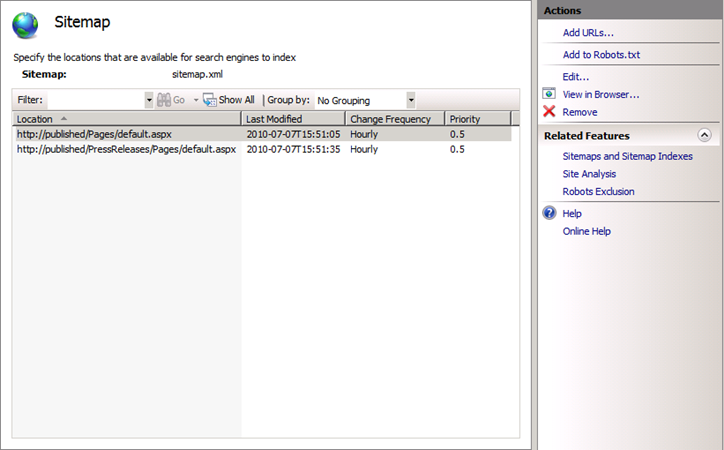The width and height of the screenshot is (724, 450).
Task: Open the Group by No Grouping dropdown
Action: pos(410,100)
